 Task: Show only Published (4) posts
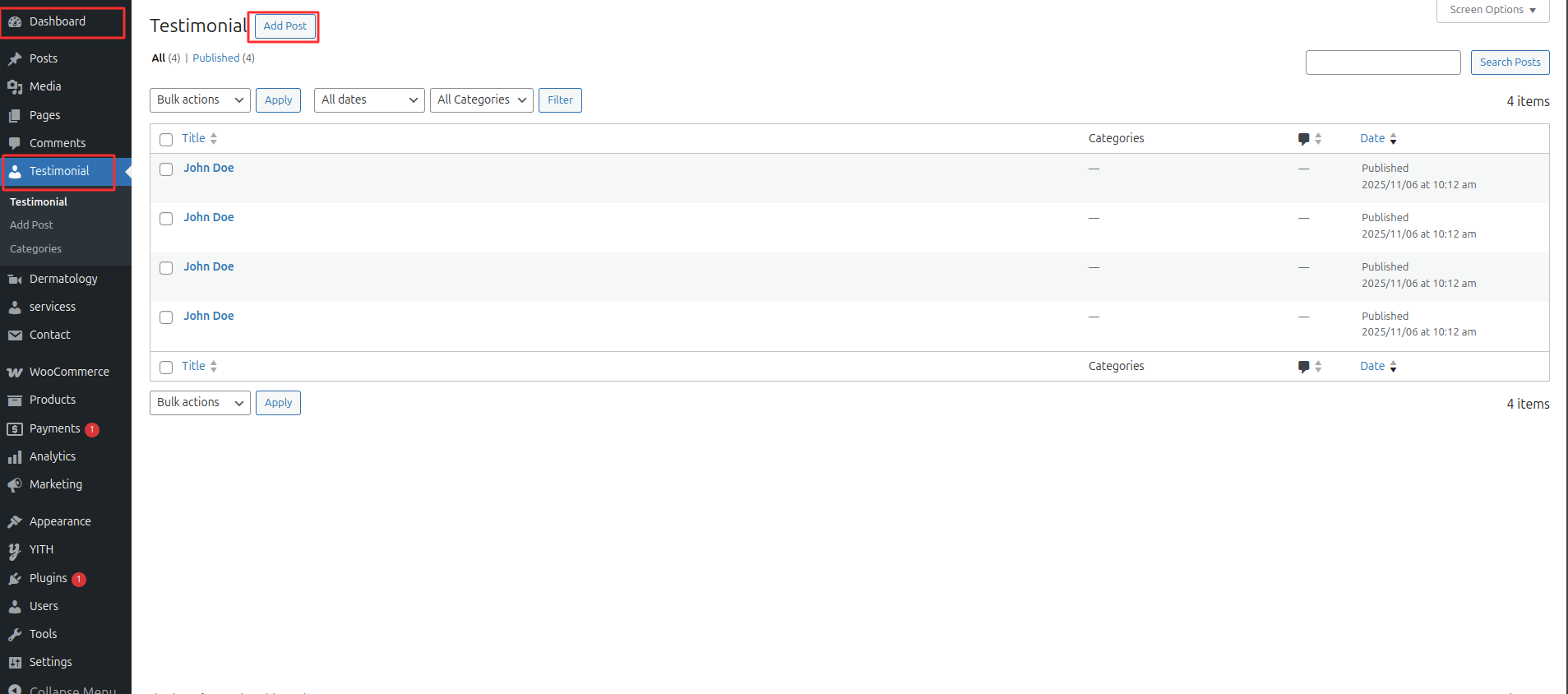point(223,58)
